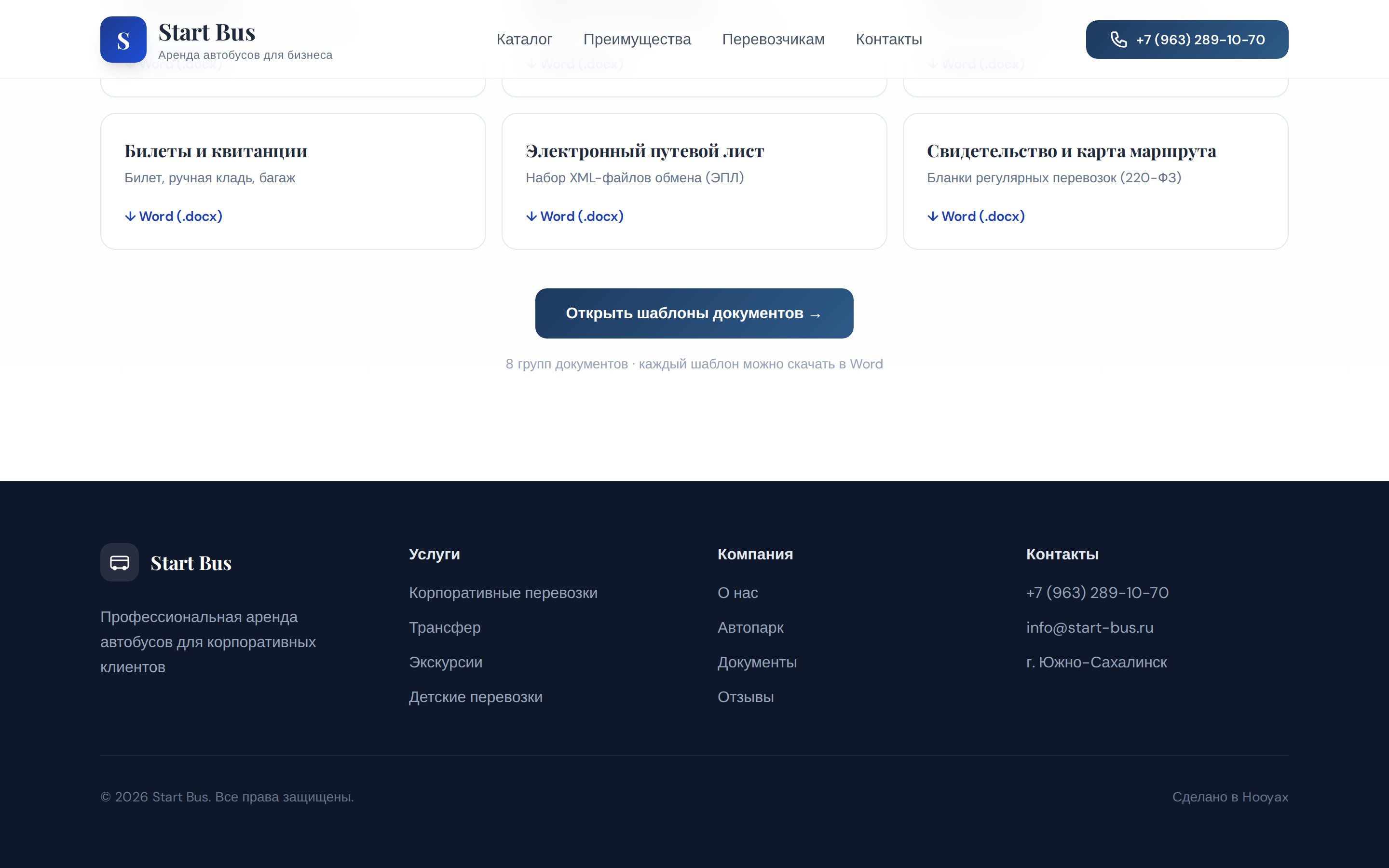Click г. Южно-Сахалинск address text
The width and height of the screenshot is (1389, 868).
1096,663
